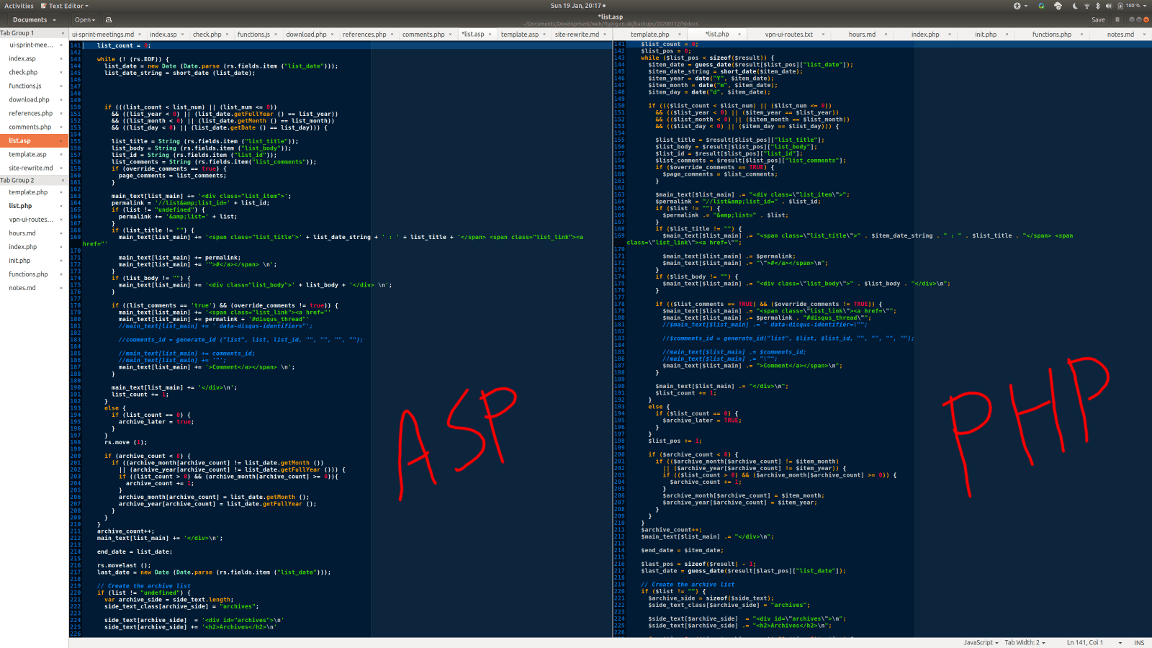This screenshot has height=648, width=1152.
Task: Click the Save button
Action: tap(1098, 20)
